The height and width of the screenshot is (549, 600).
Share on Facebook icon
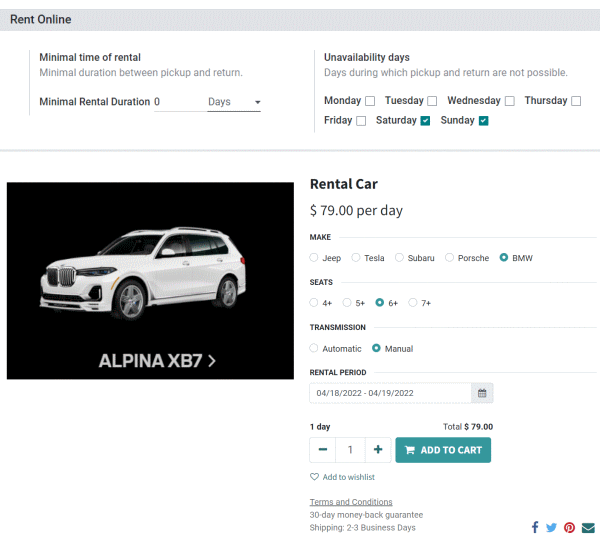(x=535, y=527)
